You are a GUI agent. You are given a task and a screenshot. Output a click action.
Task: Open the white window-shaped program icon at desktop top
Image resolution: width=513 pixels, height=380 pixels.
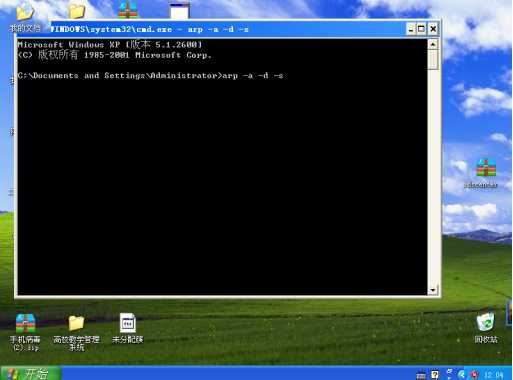click(179, 10)
